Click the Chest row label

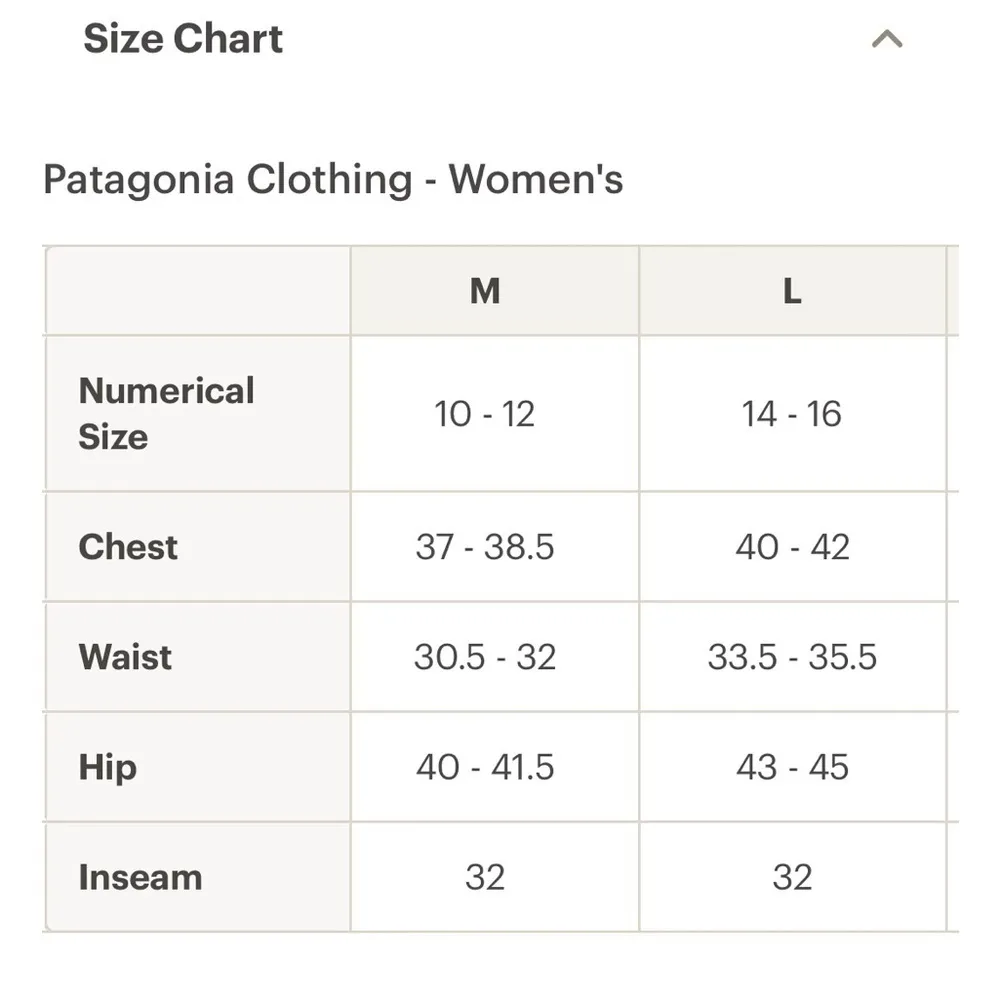[127, 547]
